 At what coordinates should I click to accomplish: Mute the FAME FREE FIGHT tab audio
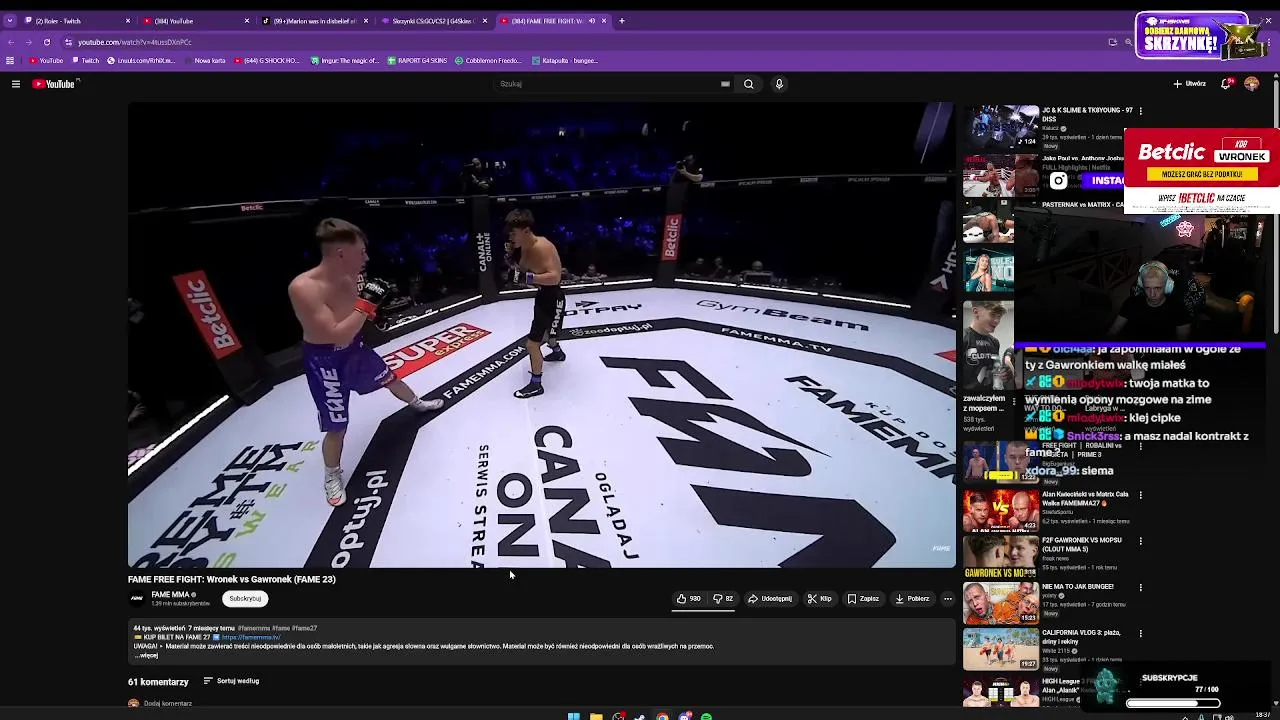592,20
